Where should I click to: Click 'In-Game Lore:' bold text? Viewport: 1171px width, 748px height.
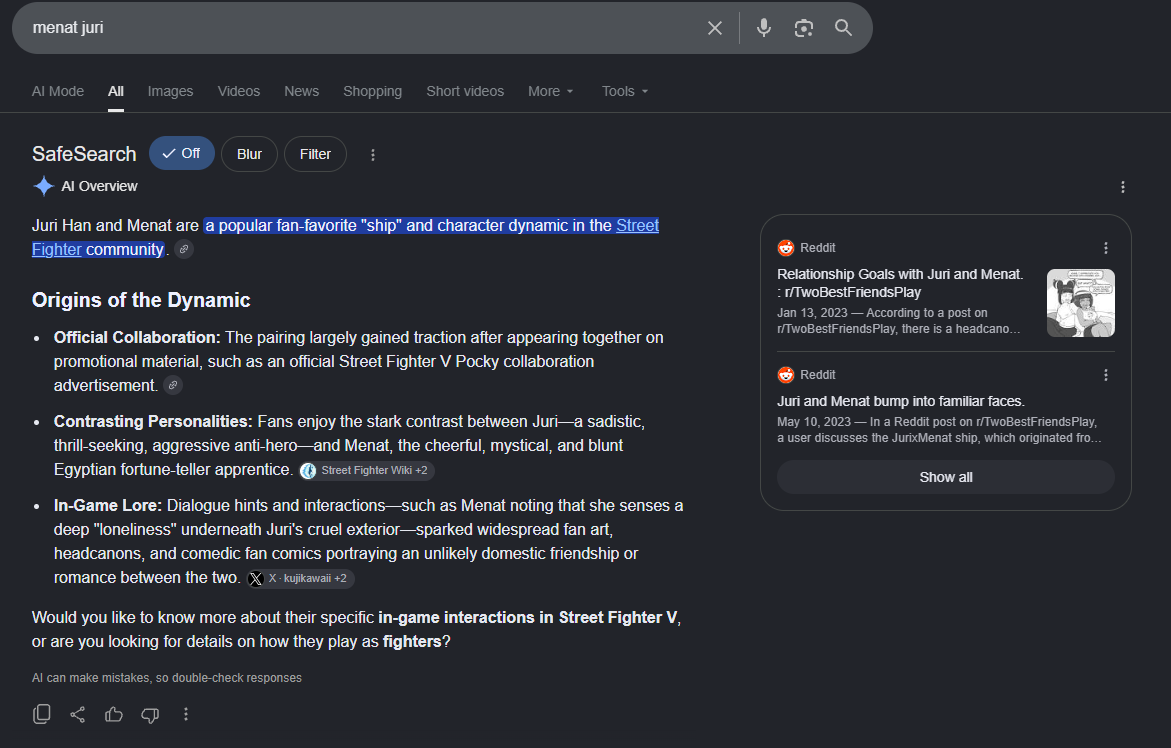(x=108, y=505)
